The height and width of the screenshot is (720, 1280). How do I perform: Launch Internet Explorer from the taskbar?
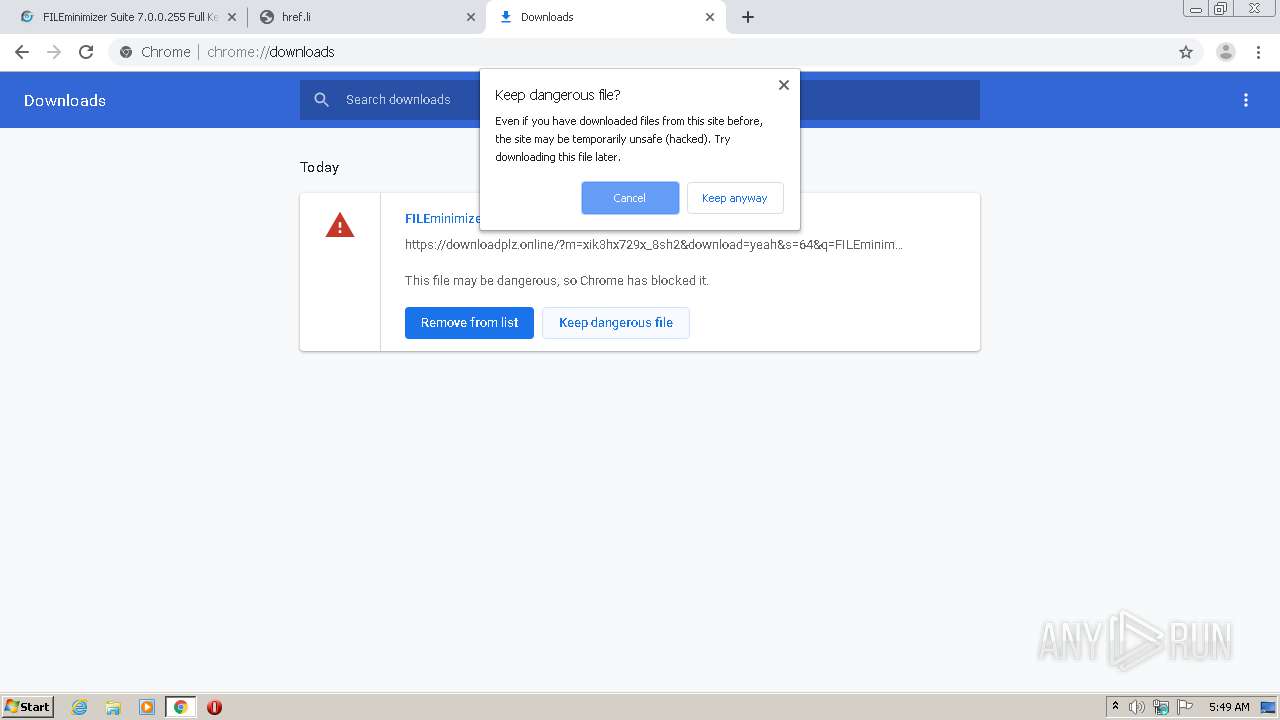[x=80, y=707]
